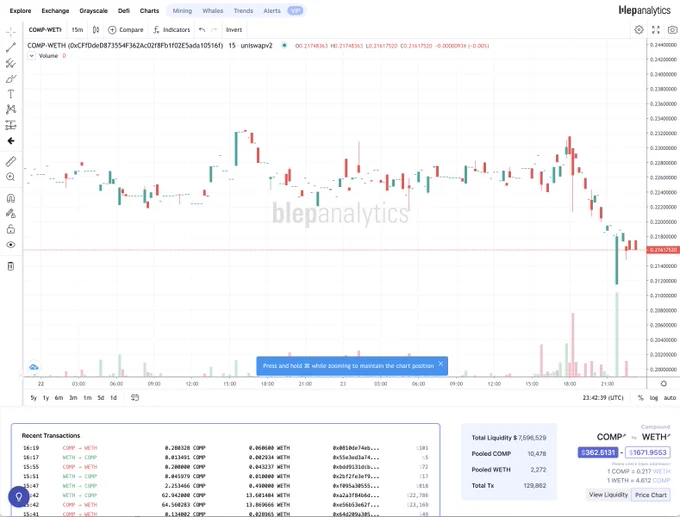Go to the blepanalytics logo home
This screenshot has width=680, height=517.
(644, 10)
